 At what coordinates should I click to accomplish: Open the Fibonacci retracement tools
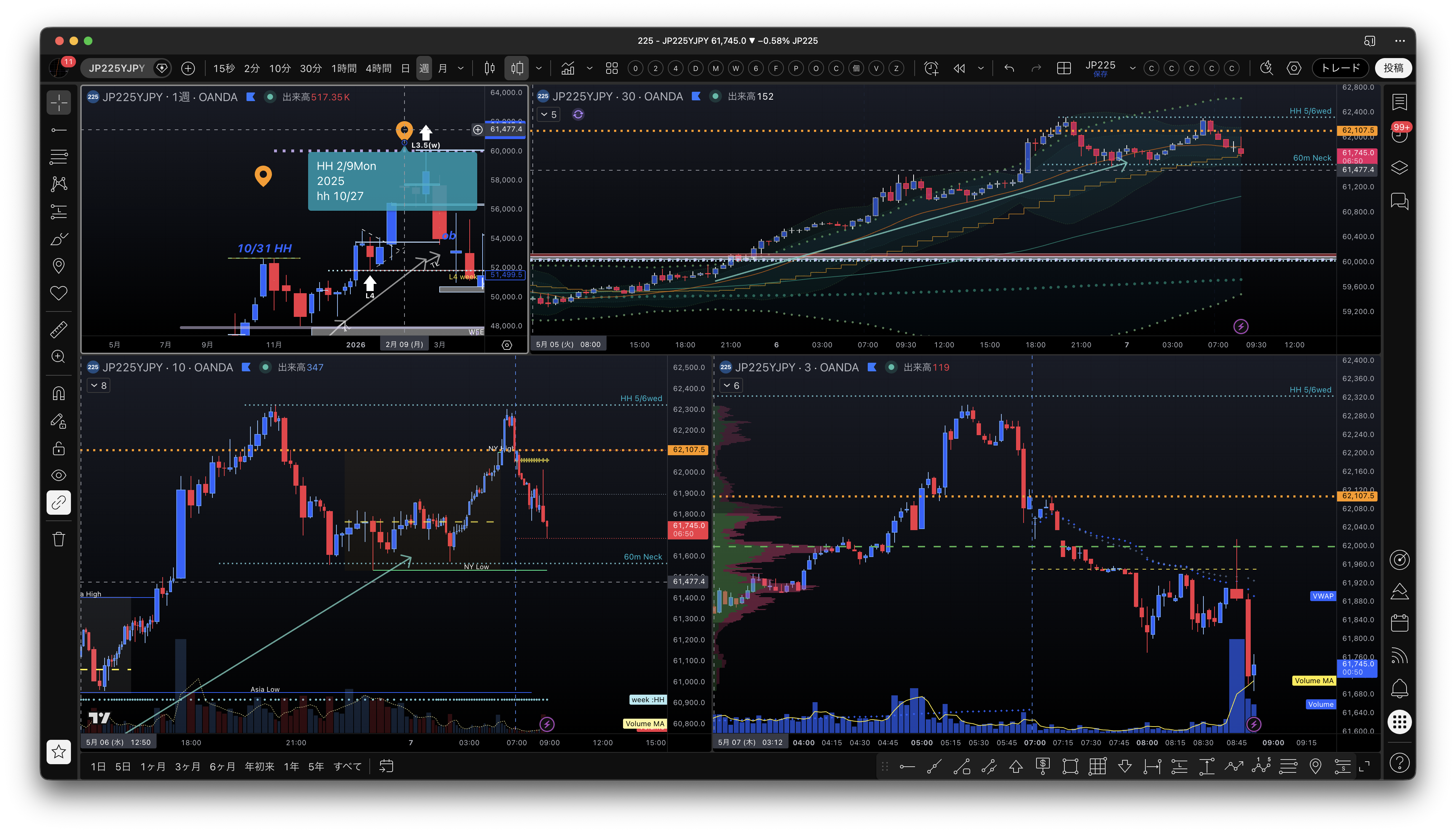(x=59, y=157)
